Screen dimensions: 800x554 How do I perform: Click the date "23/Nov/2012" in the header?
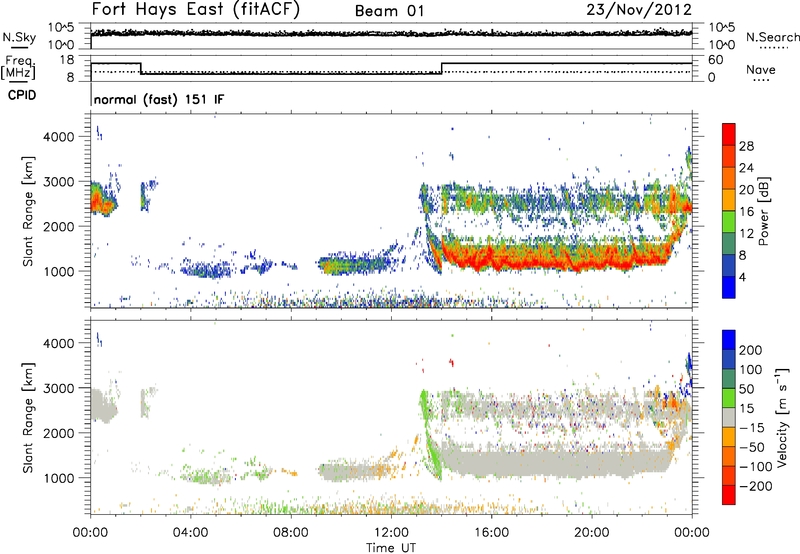(x=639, y=10)
